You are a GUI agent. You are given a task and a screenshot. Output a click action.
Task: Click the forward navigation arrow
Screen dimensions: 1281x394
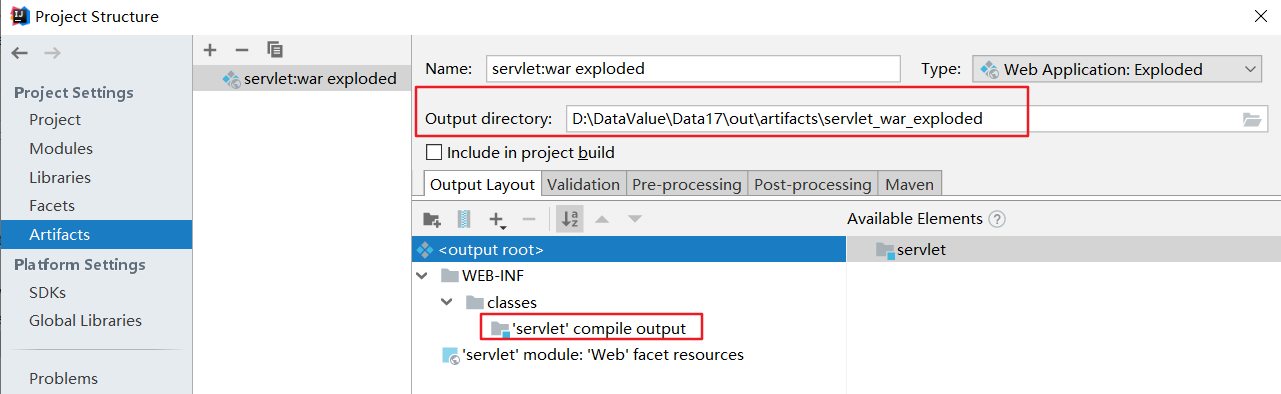pyautogui.click(x=52, y=53)
